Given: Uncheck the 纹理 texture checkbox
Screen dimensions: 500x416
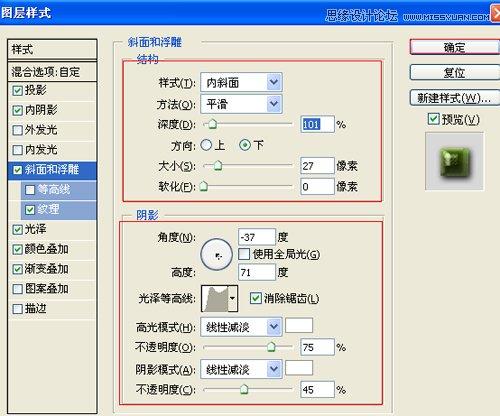Looking at the screenshot, I should pyautogui.click(x=30, y=210).
